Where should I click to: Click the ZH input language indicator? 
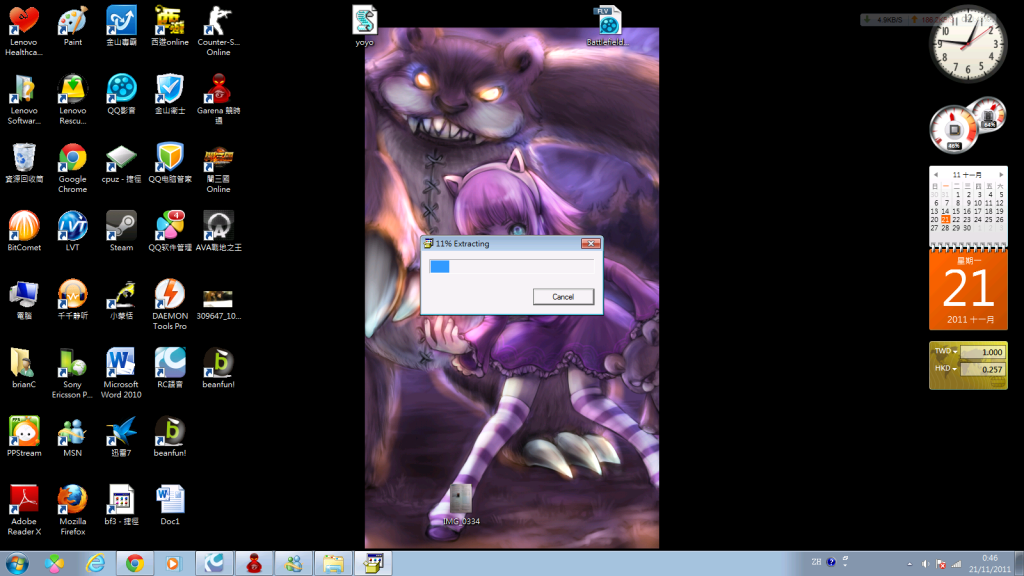coord(816,562)
